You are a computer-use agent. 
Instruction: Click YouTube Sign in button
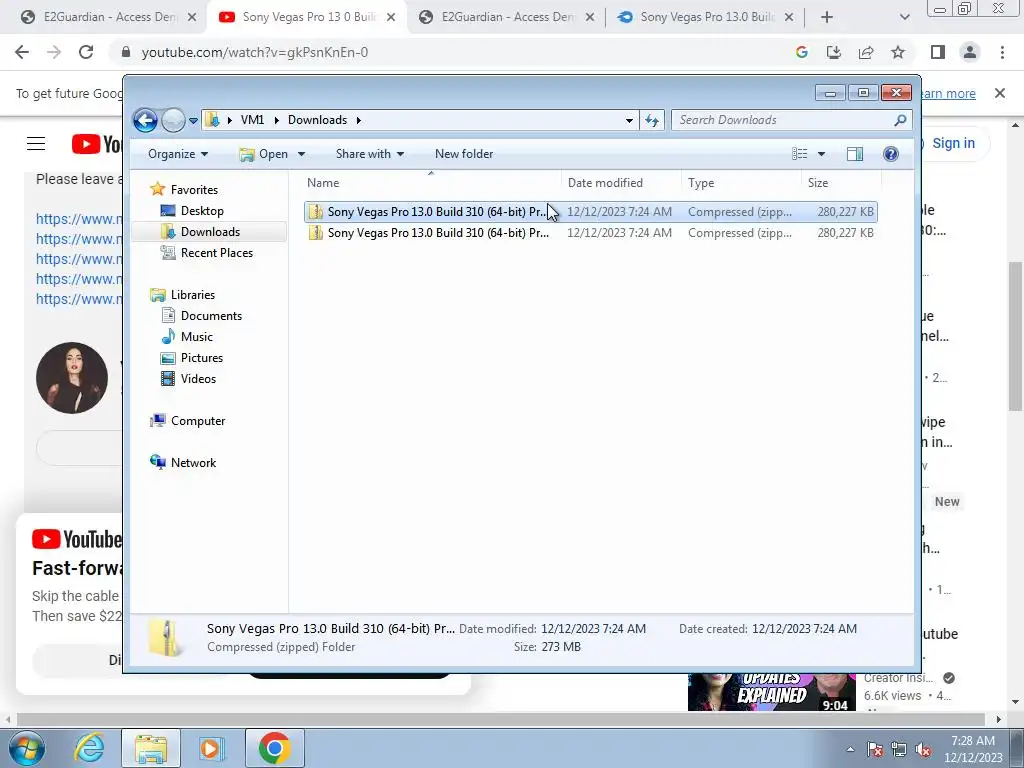pyautogui.click(x=953, y=143)
